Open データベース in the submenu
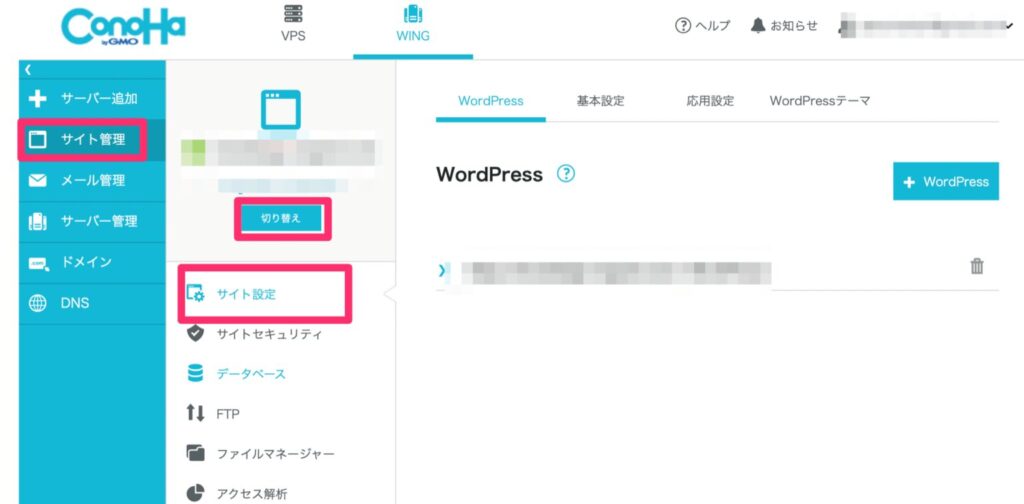The height and width of the screenshot is (504, 1024). [251, 374]
